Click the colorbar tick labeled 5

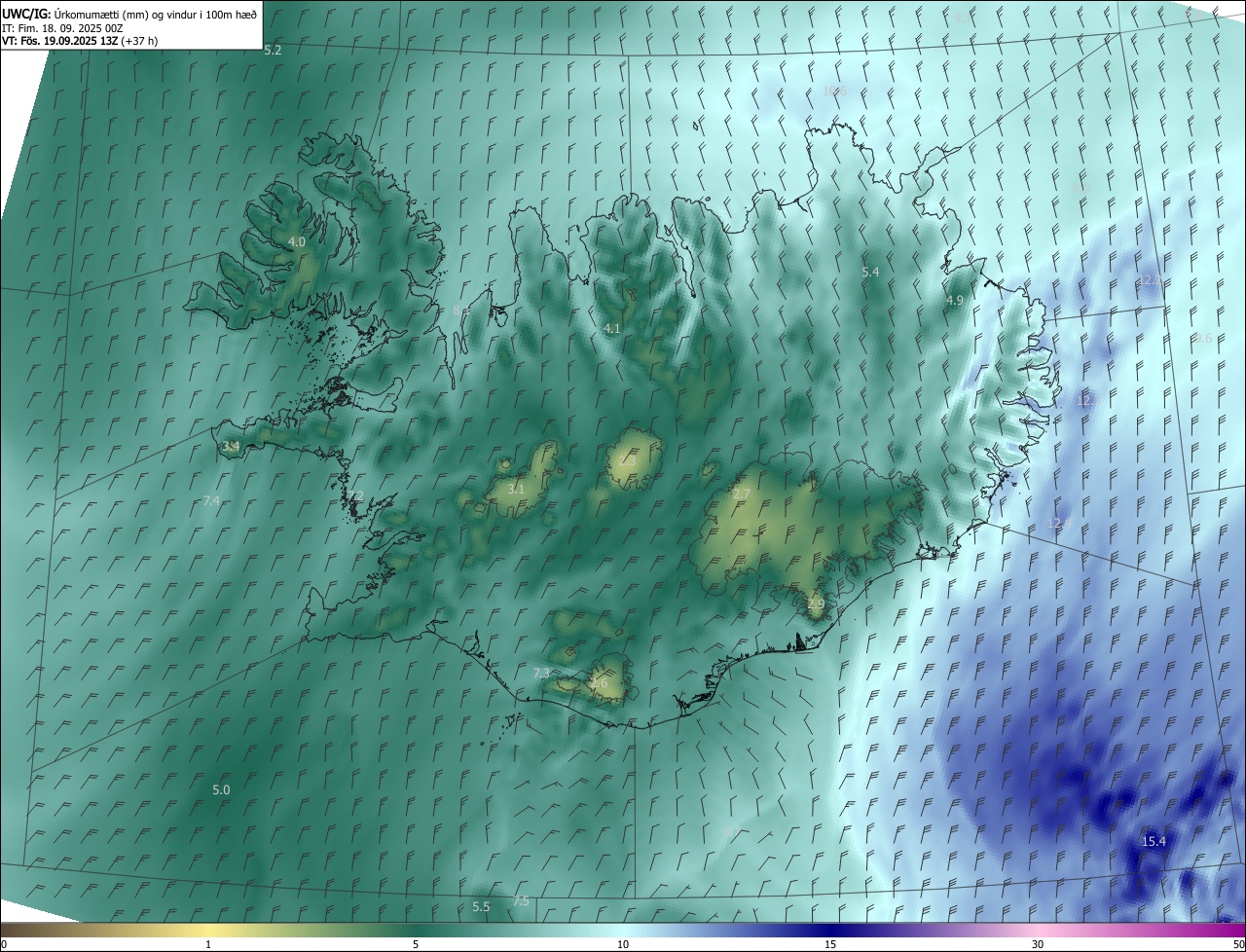[x=416, y=944]
